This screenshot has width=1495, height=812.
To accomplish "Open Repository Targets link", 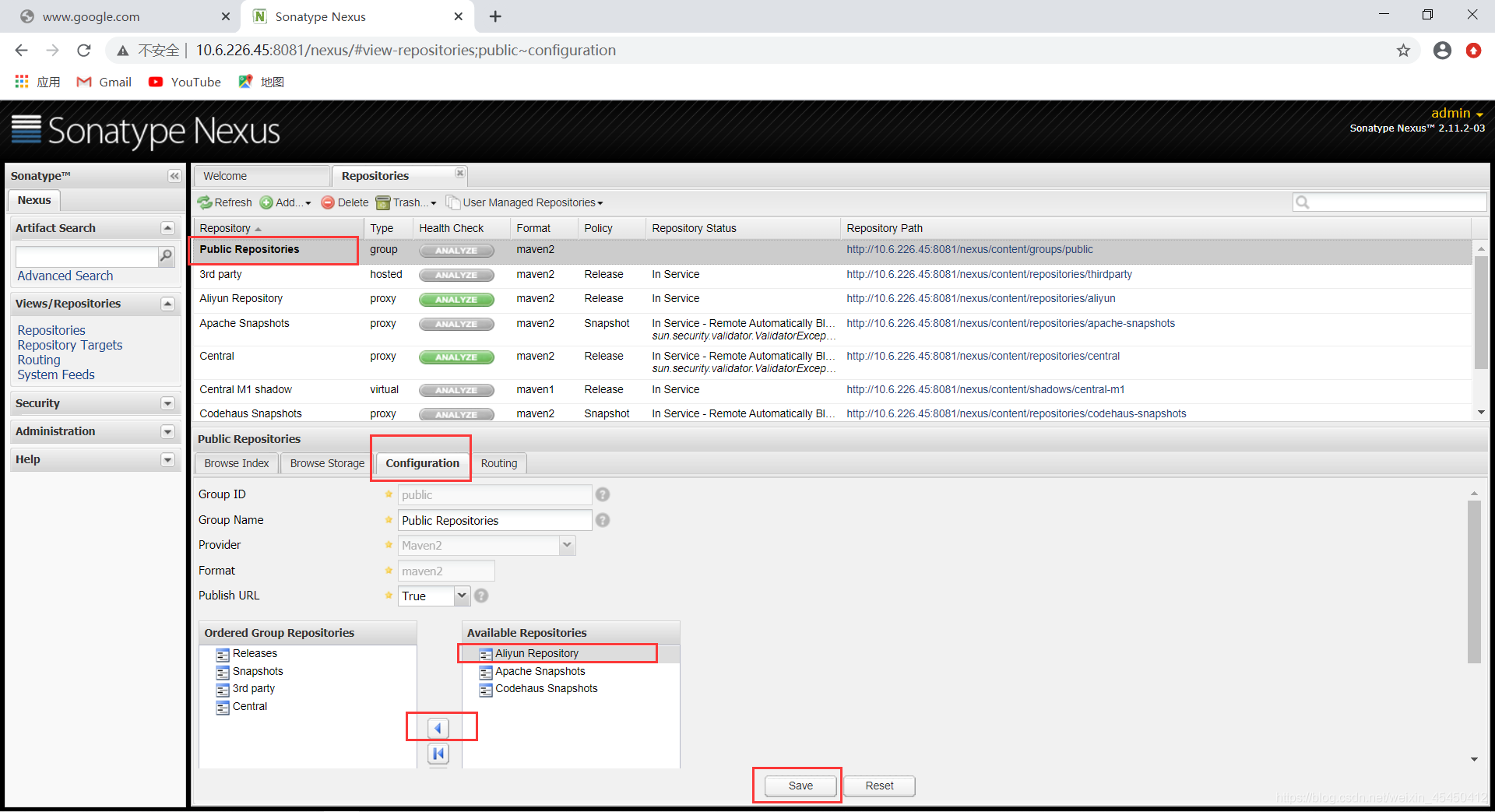I will click(x=70, y=345).
